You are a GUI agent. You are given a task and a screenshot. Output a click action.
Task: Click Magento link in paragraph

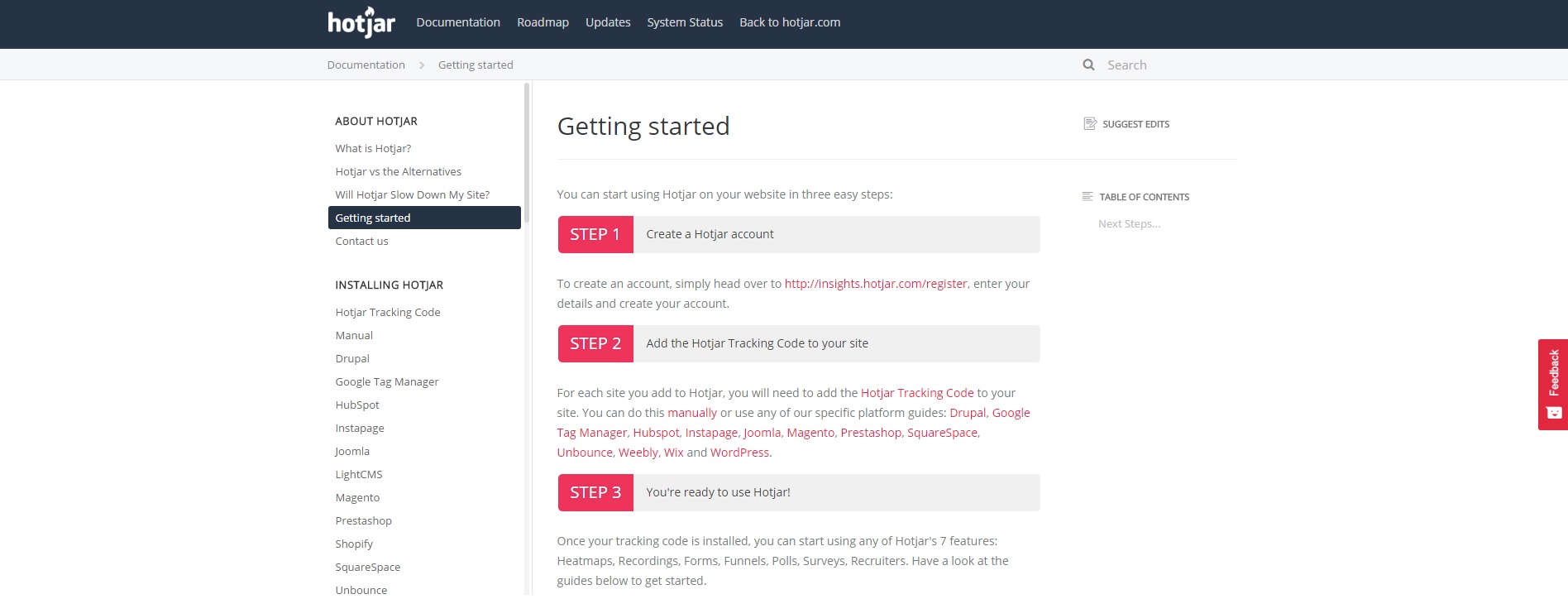point(810,433)
